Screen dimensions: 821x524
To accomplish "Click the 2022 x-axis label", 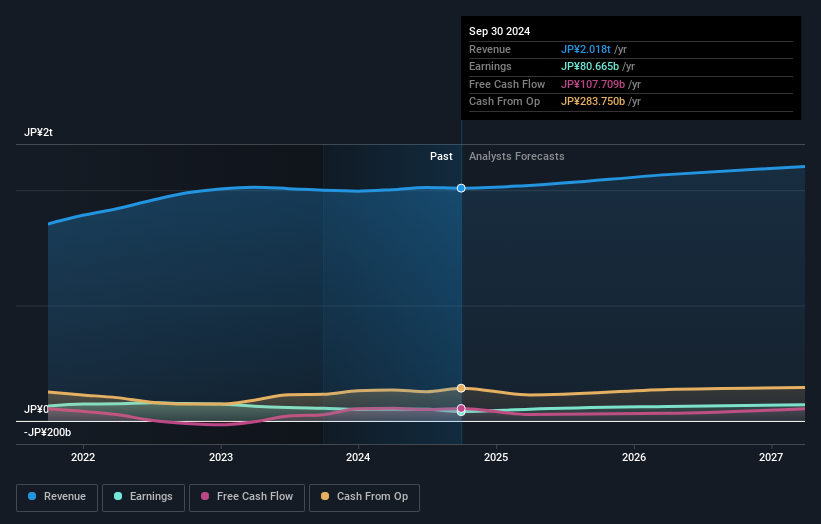I will [x=83, y=458].
